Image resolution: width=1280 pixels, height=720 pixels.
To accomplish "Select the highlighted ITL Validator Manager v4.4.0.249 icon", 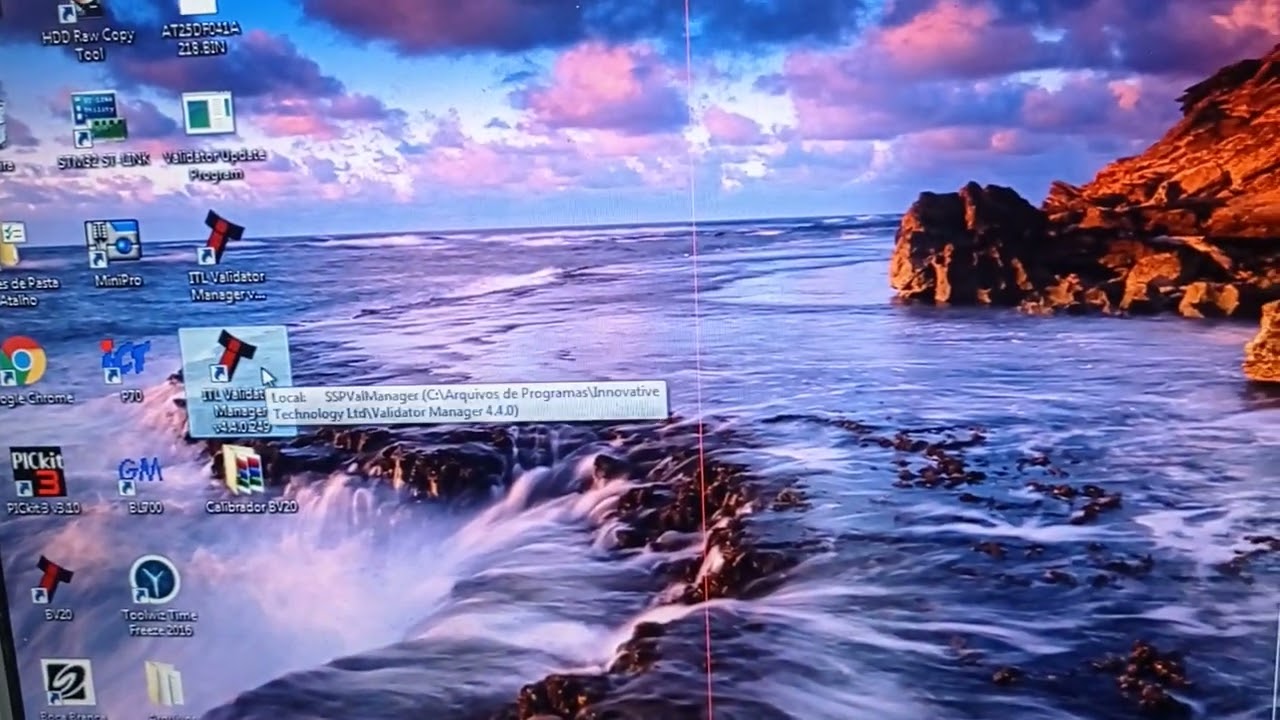I will (233, 383).
